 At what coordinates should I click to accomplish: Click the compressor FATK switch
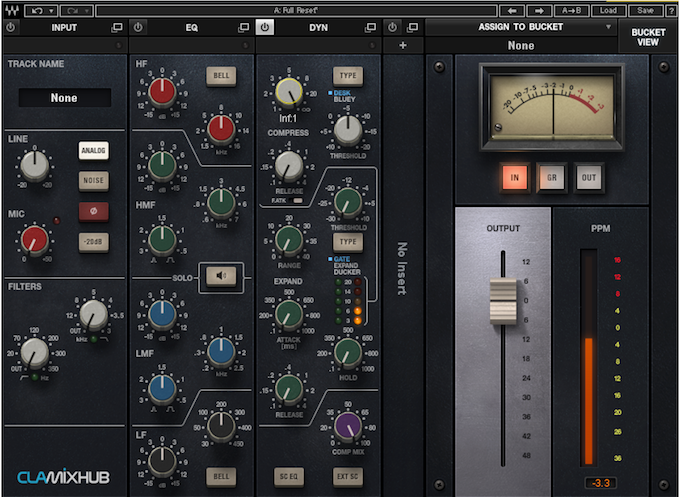(x=298, y=200)
